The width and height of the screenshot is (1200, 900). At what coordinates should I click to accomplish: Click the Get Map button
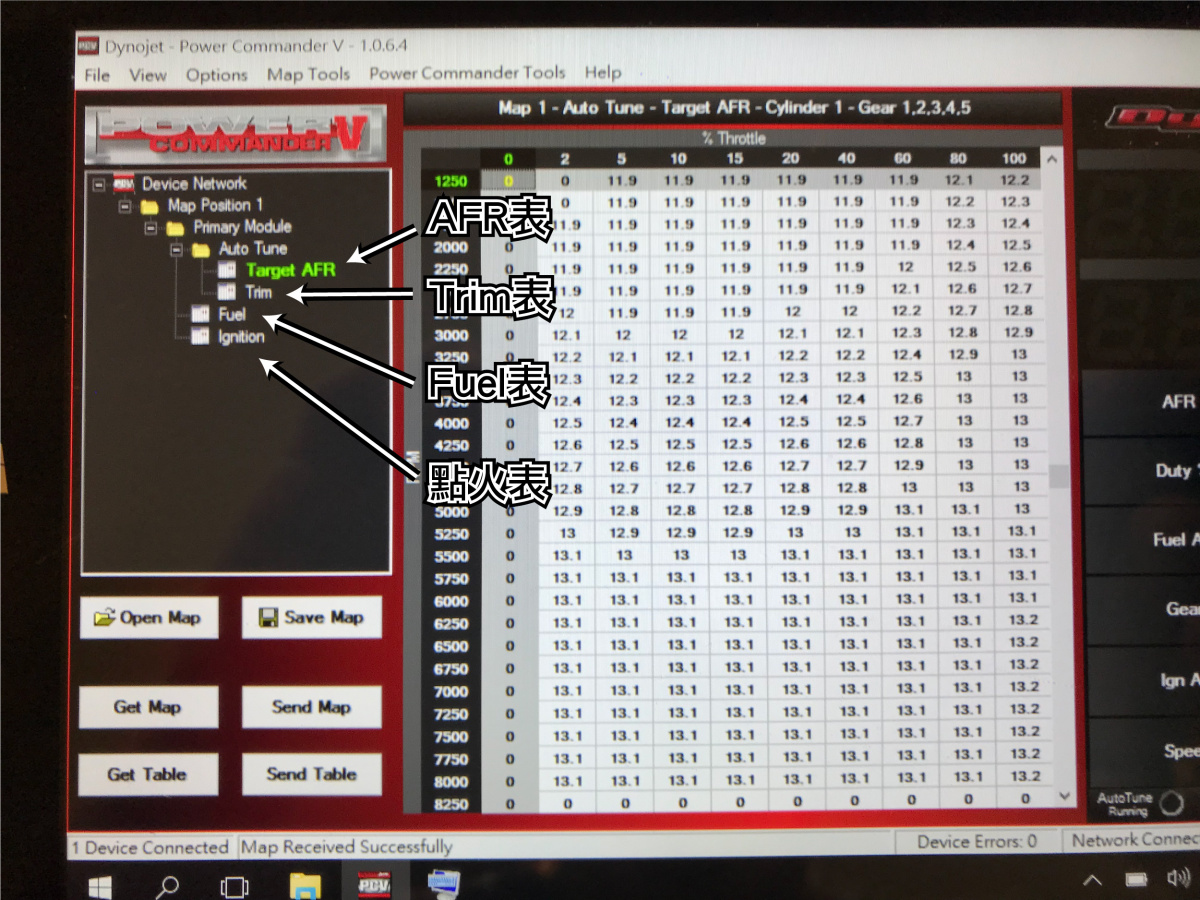pos(148,707)
